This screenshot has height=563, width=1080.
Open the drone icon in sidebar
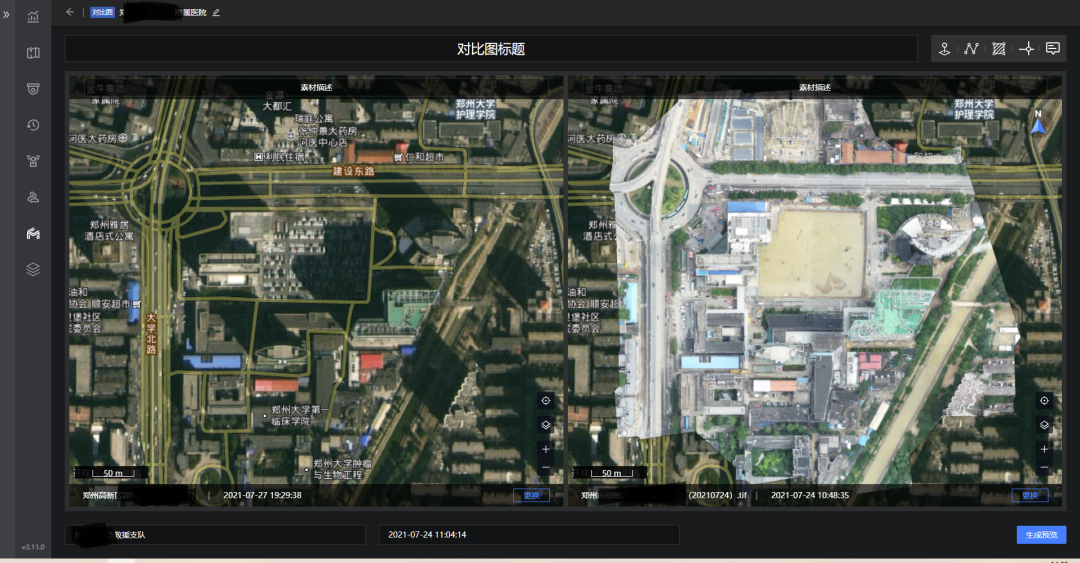(x=33, y=161)
